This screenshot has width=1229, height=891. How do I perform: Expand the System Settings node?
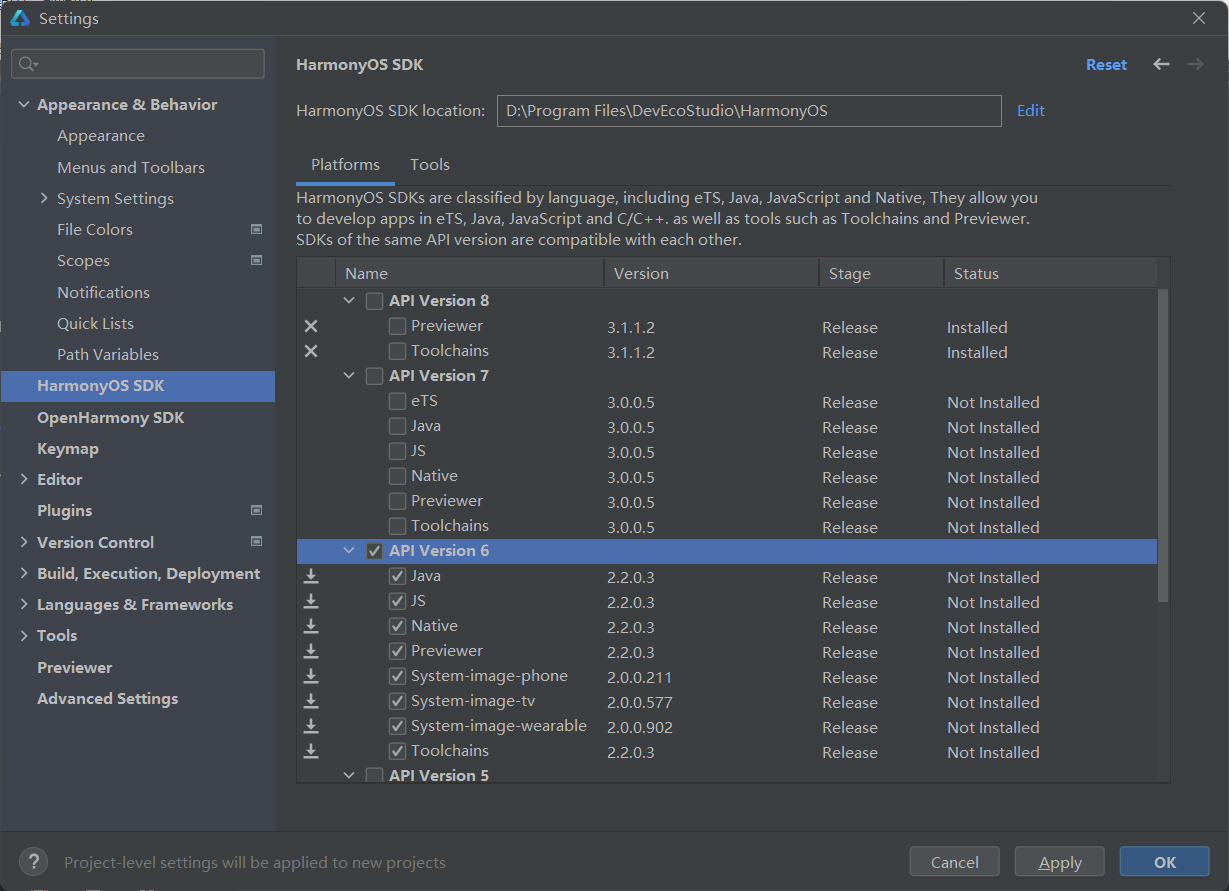coord(44,198)
